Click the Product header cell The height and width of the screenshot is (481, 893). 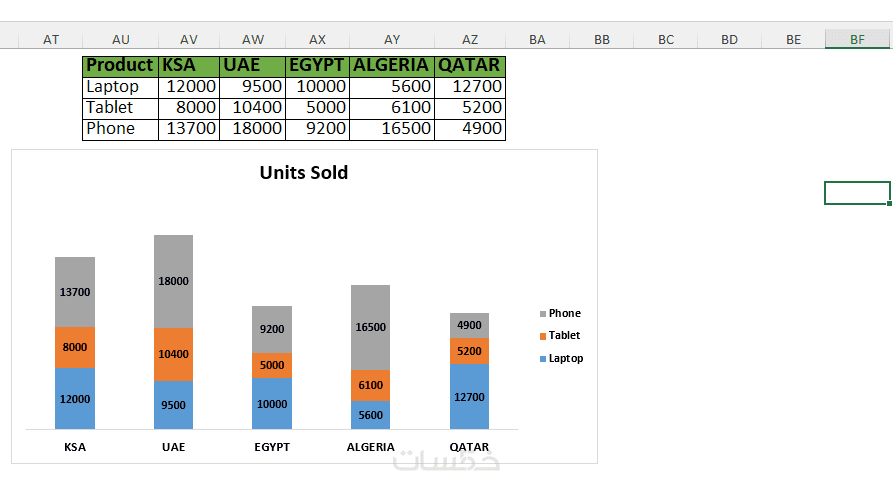pos(120,65)
